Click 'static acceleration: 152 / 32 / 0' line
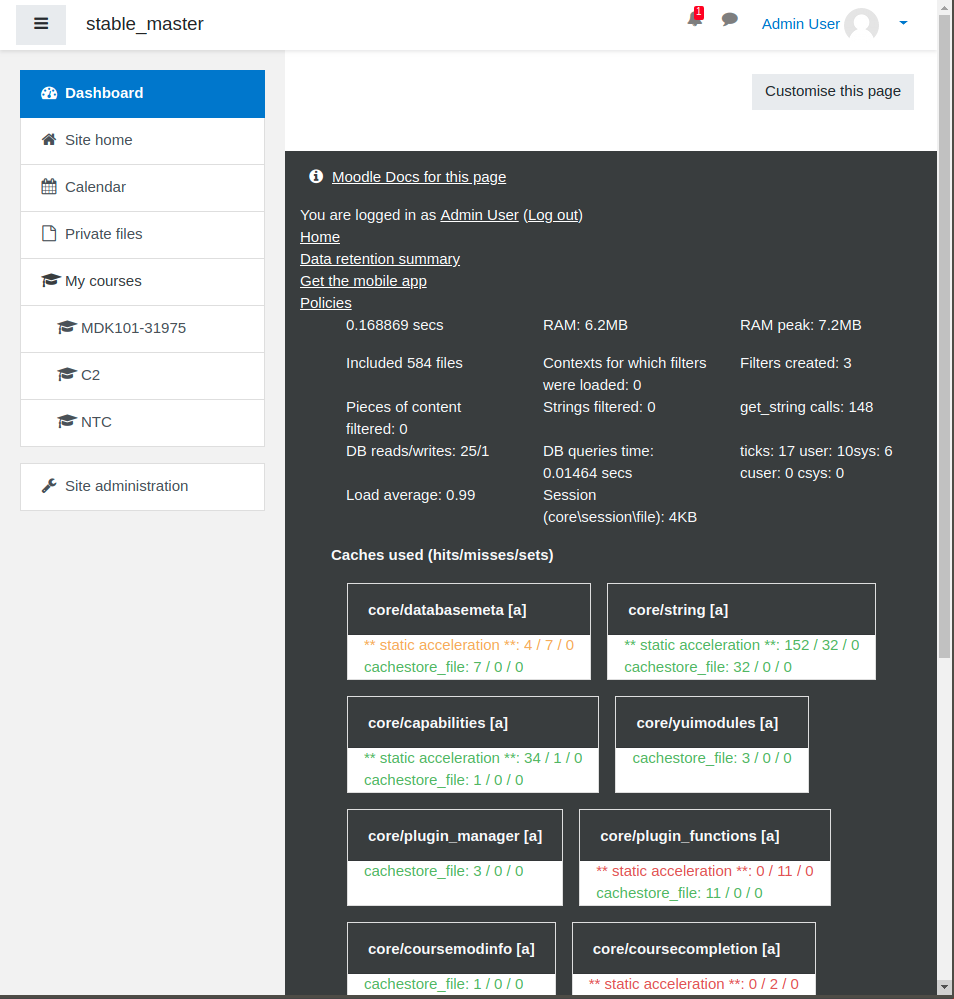This screenshot has height=999, width=954. [742, 645]
